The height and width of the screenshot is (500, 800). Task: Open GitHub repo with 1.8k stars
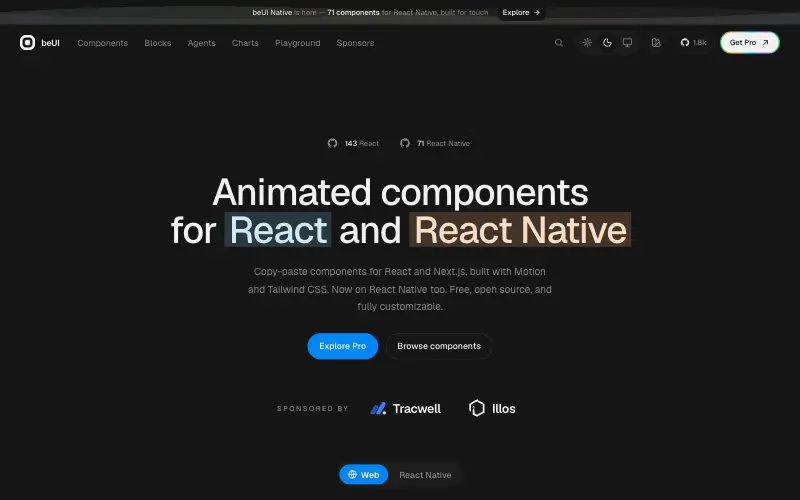[x=693, y=43]
